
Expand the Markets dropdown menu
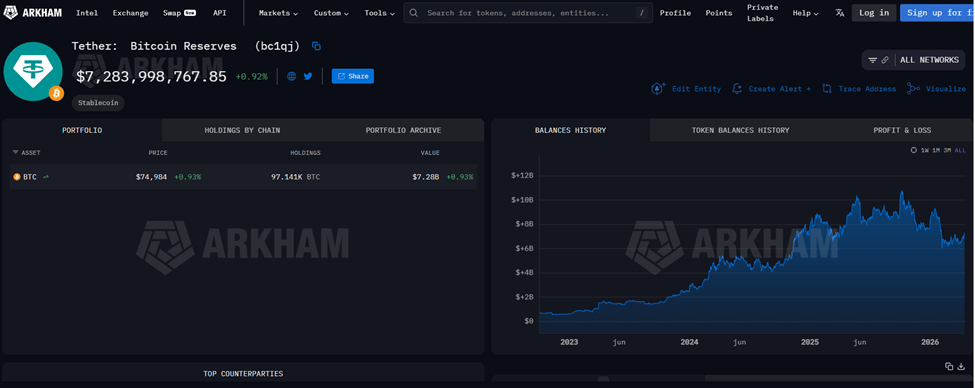coord(279,13)
